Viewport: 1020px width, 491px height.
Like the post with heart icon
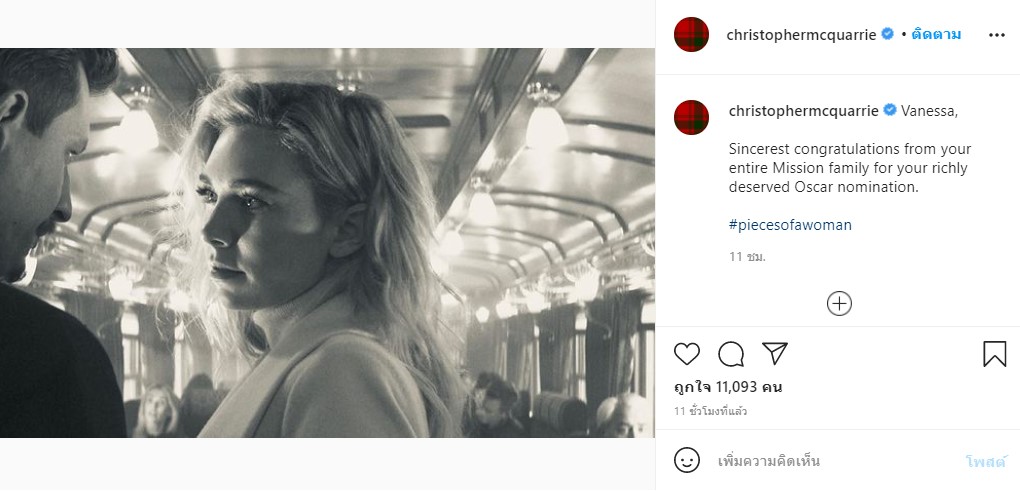pos(687,354)
